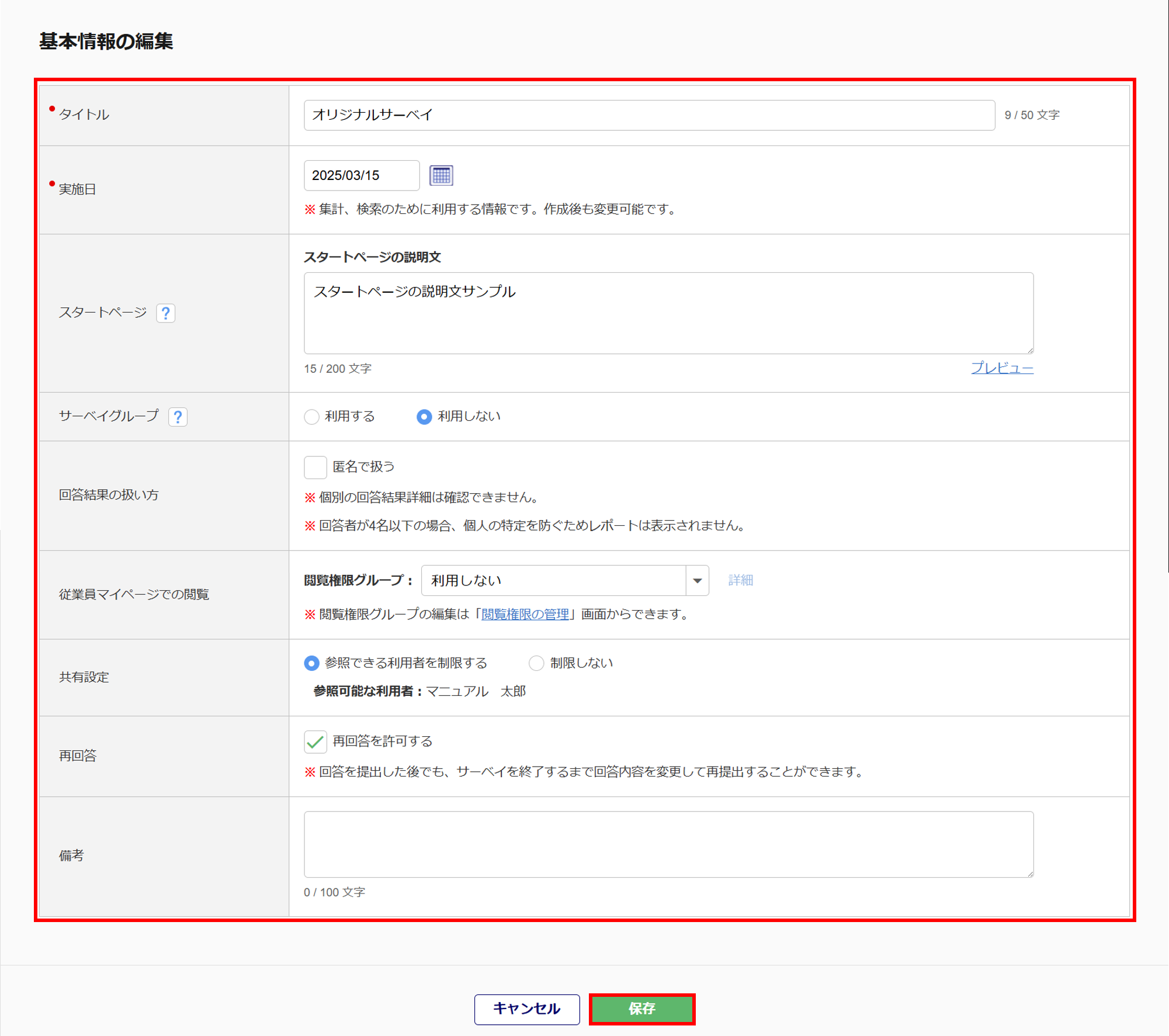Screen dimensions: 1169x1036
Task: Click the プレビュー link
Action: coord(1001,368)
